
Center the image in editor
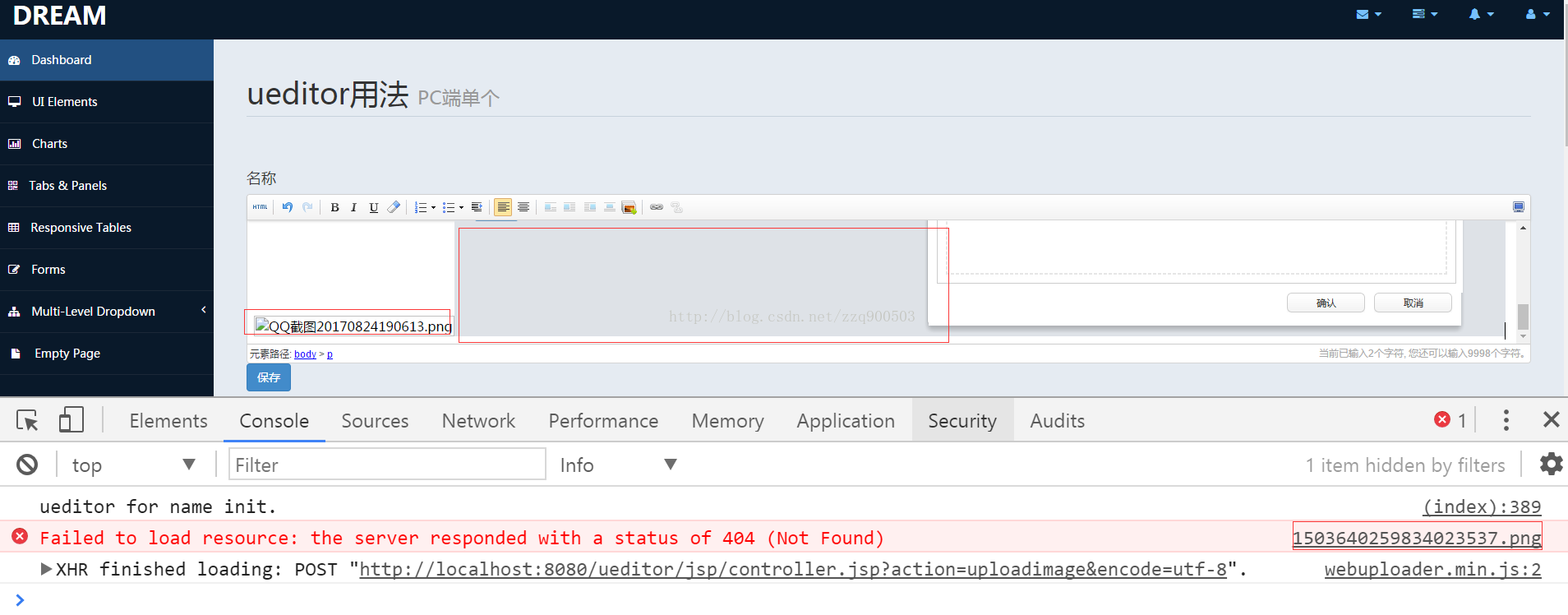click(610, 207)
